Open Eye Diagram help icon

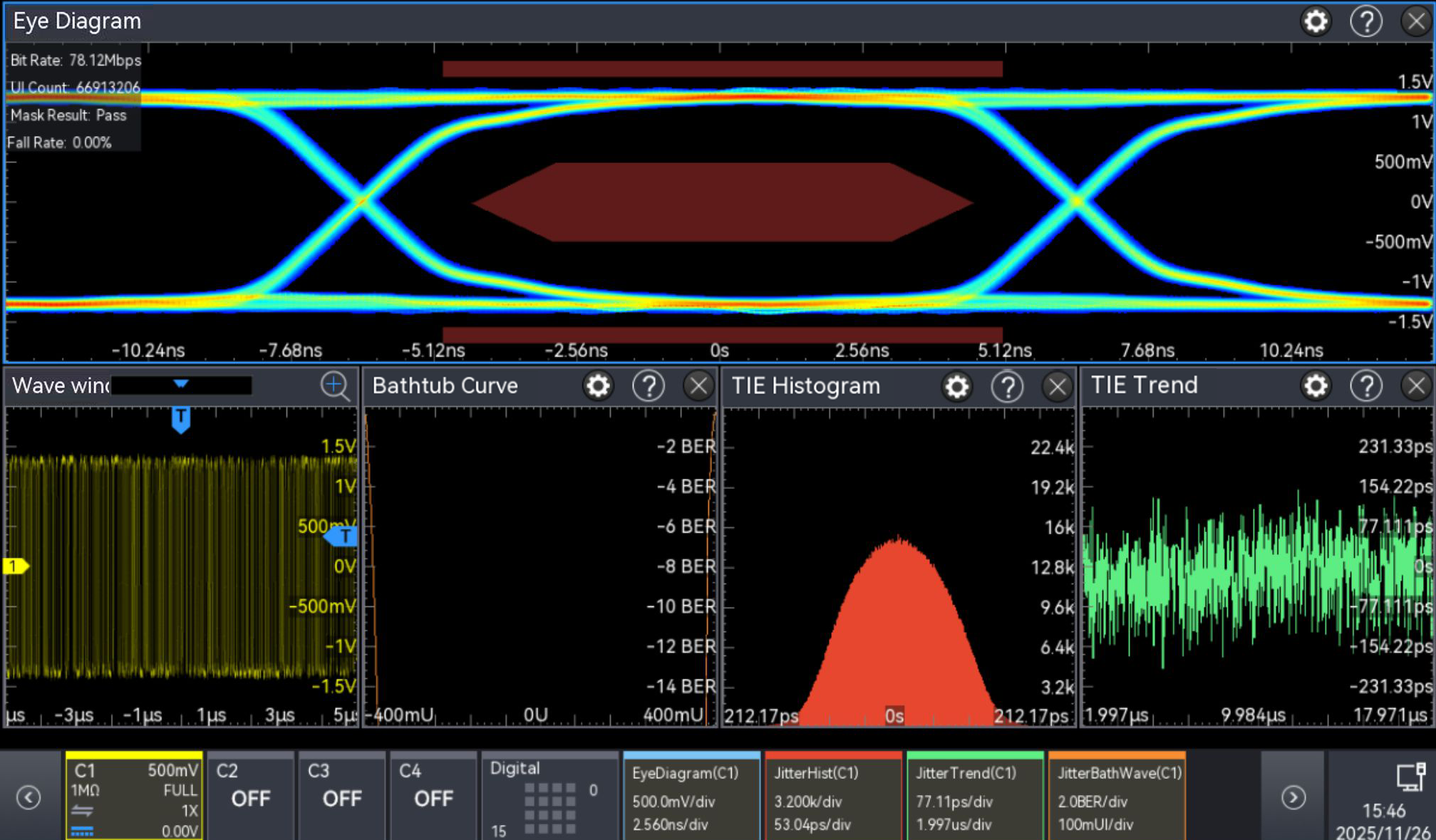click(x=1366, y=21)
